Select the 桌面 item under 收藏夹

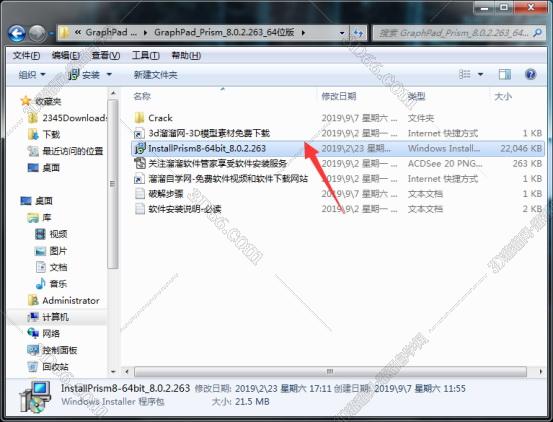51,168
